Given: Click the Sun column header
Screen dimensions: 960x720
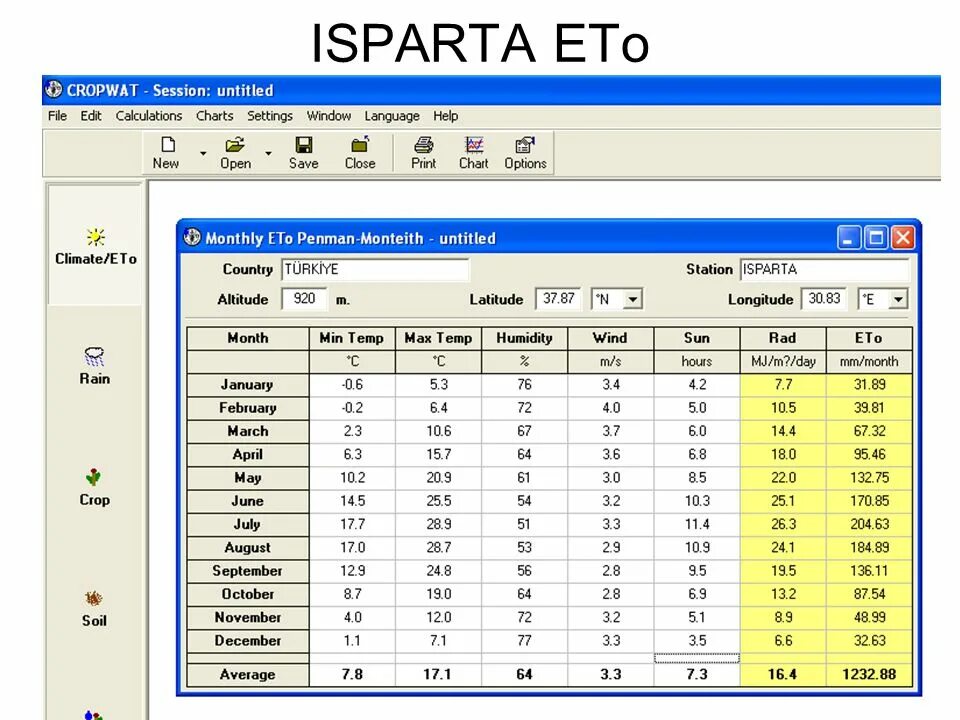Looking at the screenshot, I should [697, 338].
